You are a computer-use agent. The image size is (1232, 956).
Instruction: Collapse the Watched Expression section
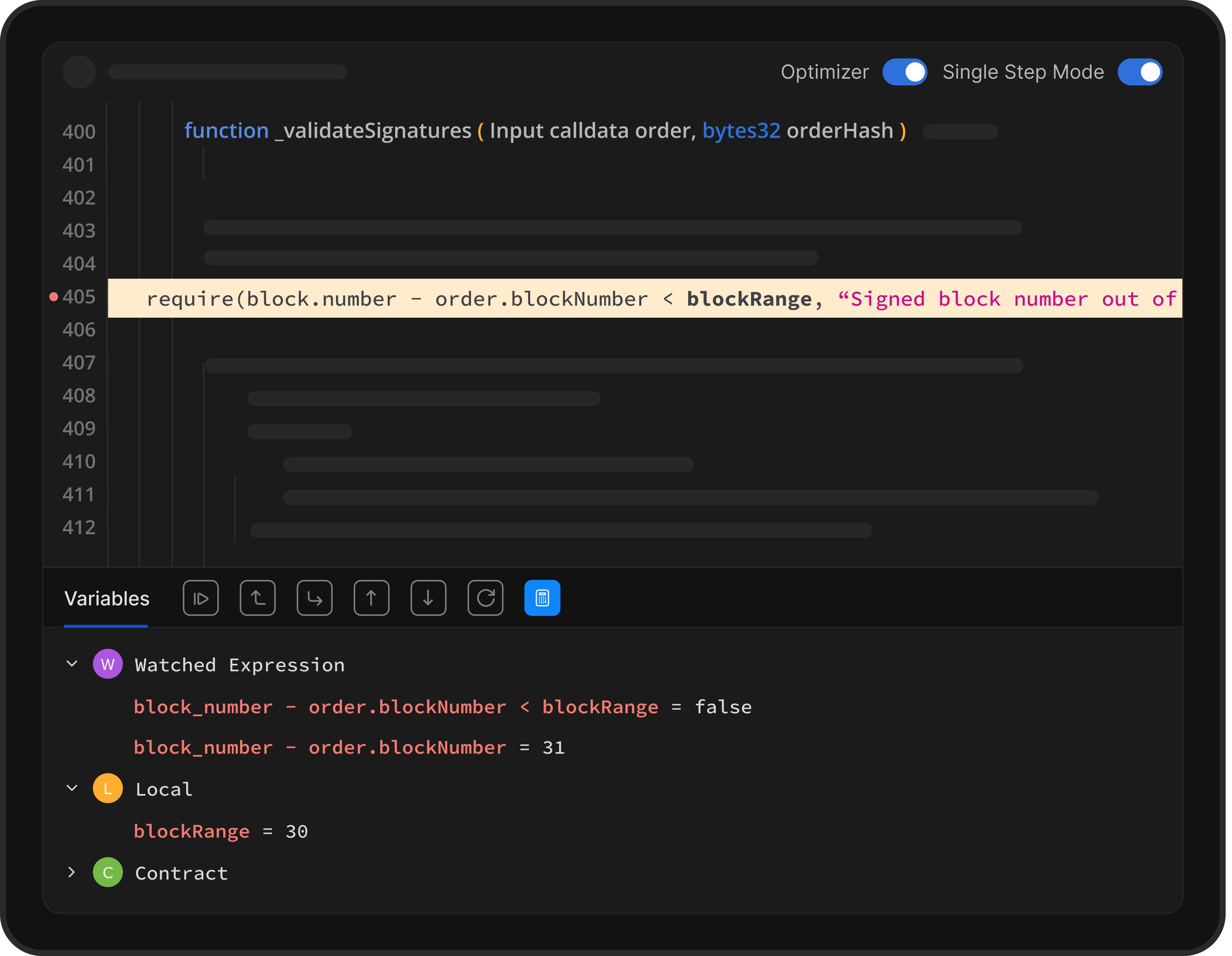pyautogui.click(x=72, y=664)
